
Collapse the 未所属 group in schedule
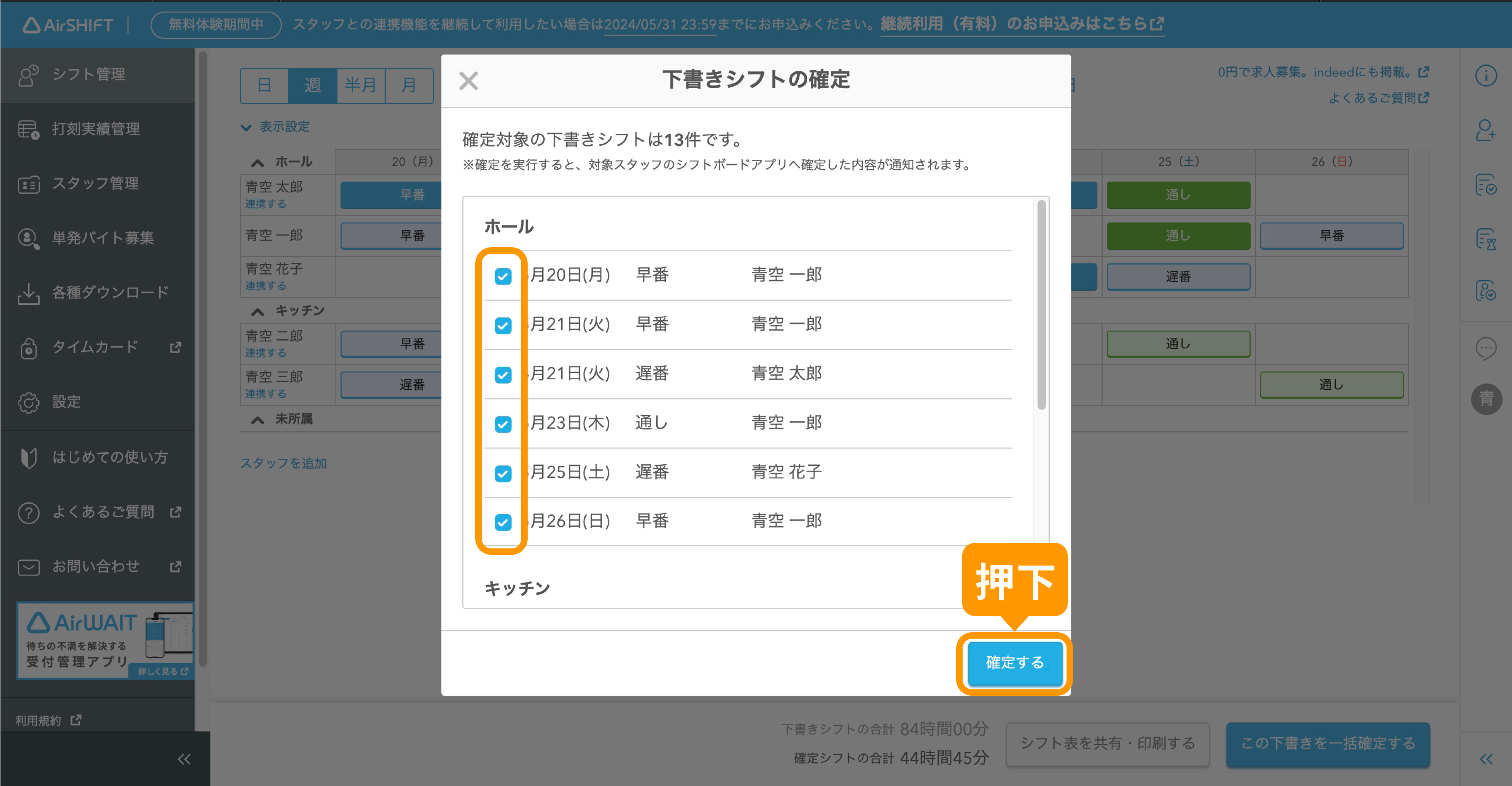click(257, 420)
